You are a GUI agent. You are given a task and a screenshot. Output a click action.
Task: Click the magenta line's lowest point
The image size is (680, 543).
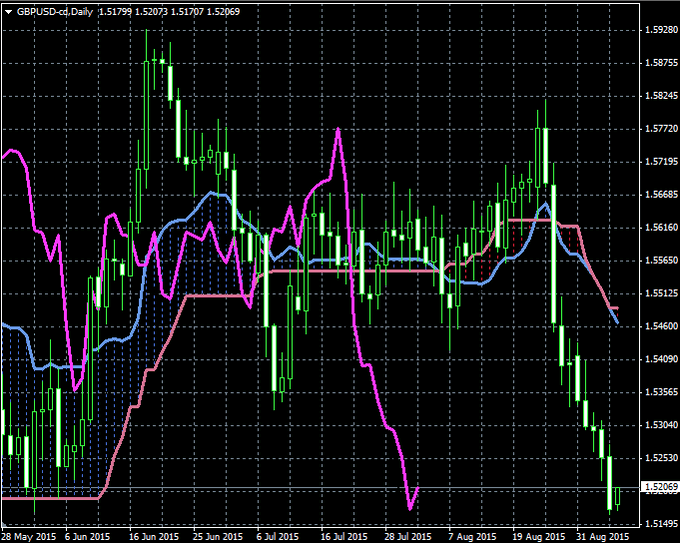pos(410,509)
